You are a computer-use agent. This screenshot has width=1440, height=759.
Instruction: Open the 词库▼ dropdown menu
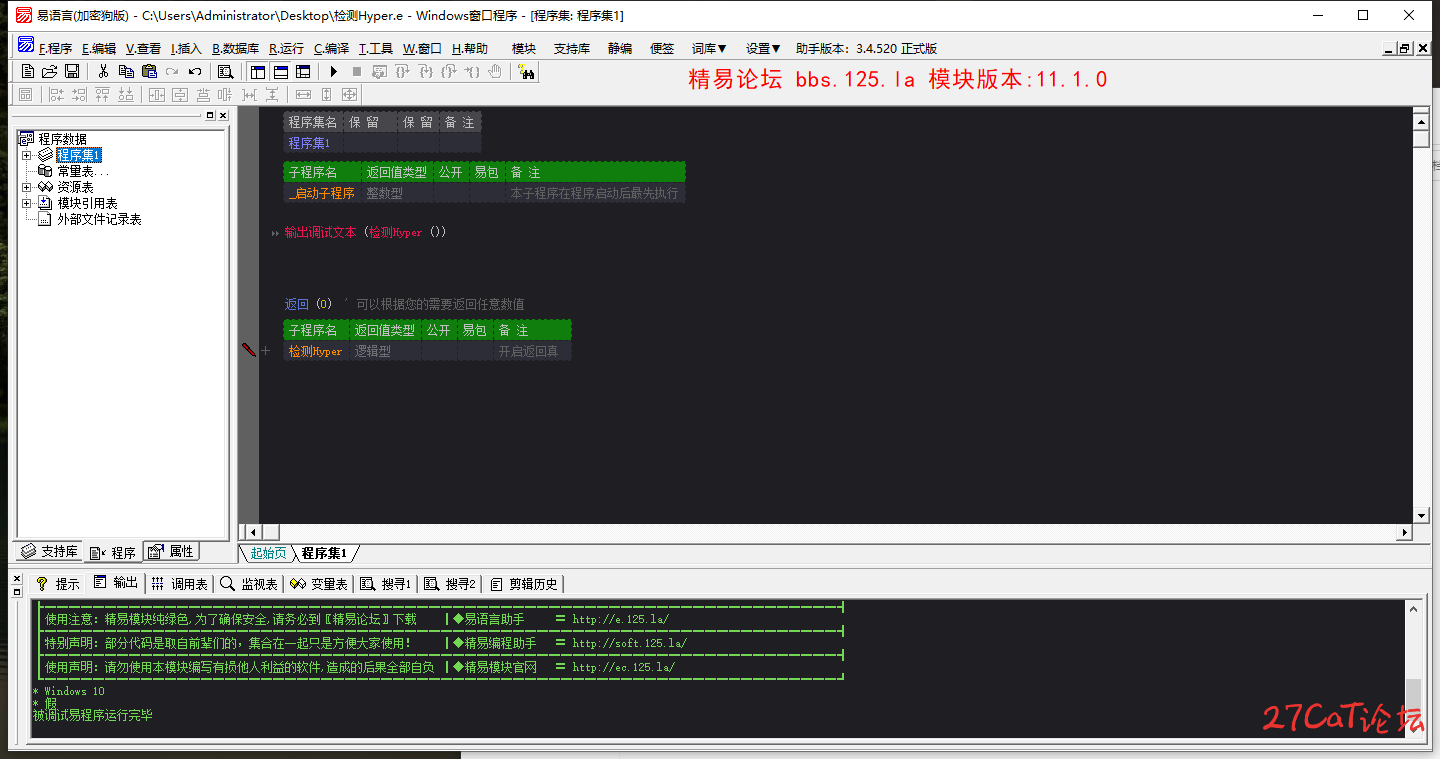pyautogui.click(x=709, y=48)
